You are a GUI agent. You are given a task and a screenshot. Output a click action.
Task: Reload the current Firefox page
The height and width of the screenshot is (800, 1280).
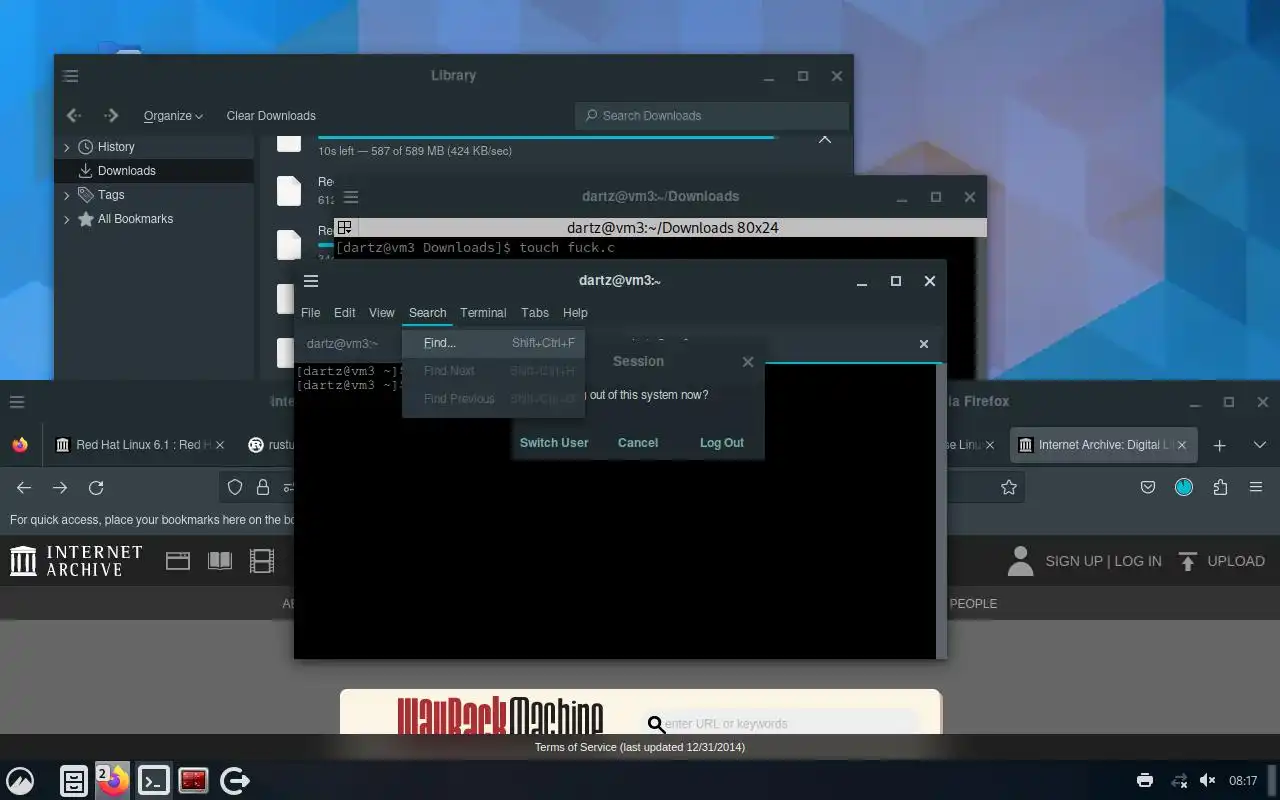(96, 487)
